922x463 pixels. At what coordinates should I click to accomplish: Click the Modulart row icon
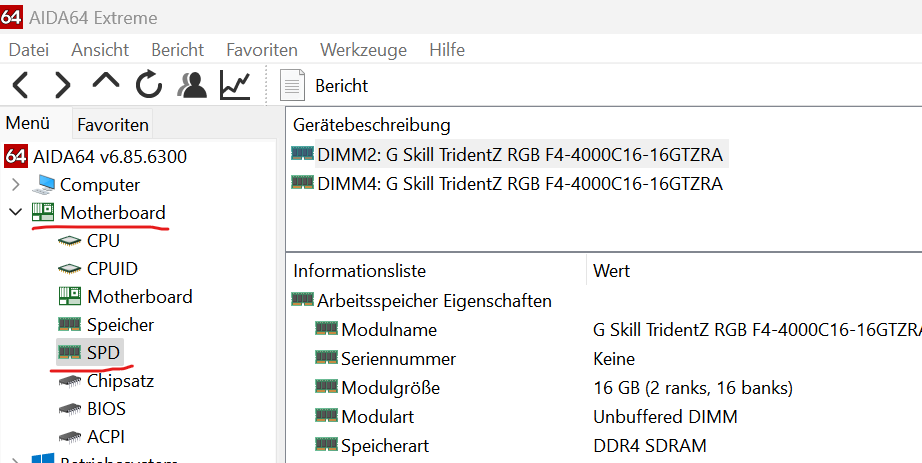click(x=326, y=415)
